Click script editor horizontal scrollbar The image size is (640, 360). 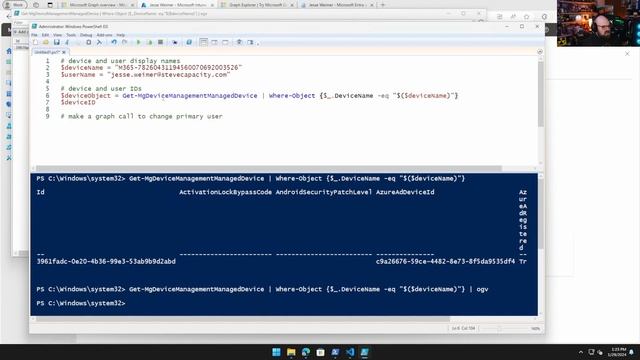click(x=269, y=168)
